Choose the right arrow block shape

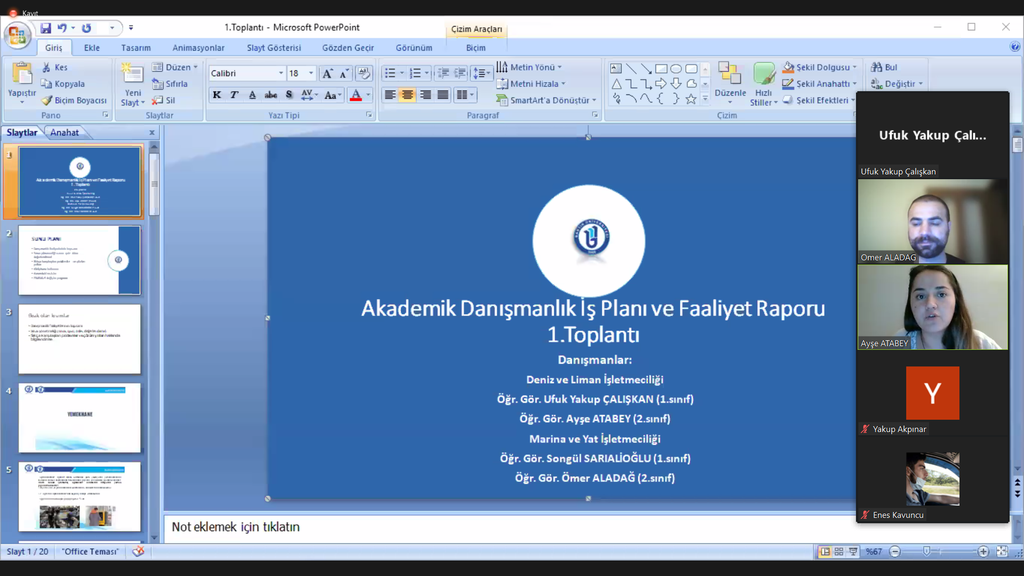[x=661, y=84]
